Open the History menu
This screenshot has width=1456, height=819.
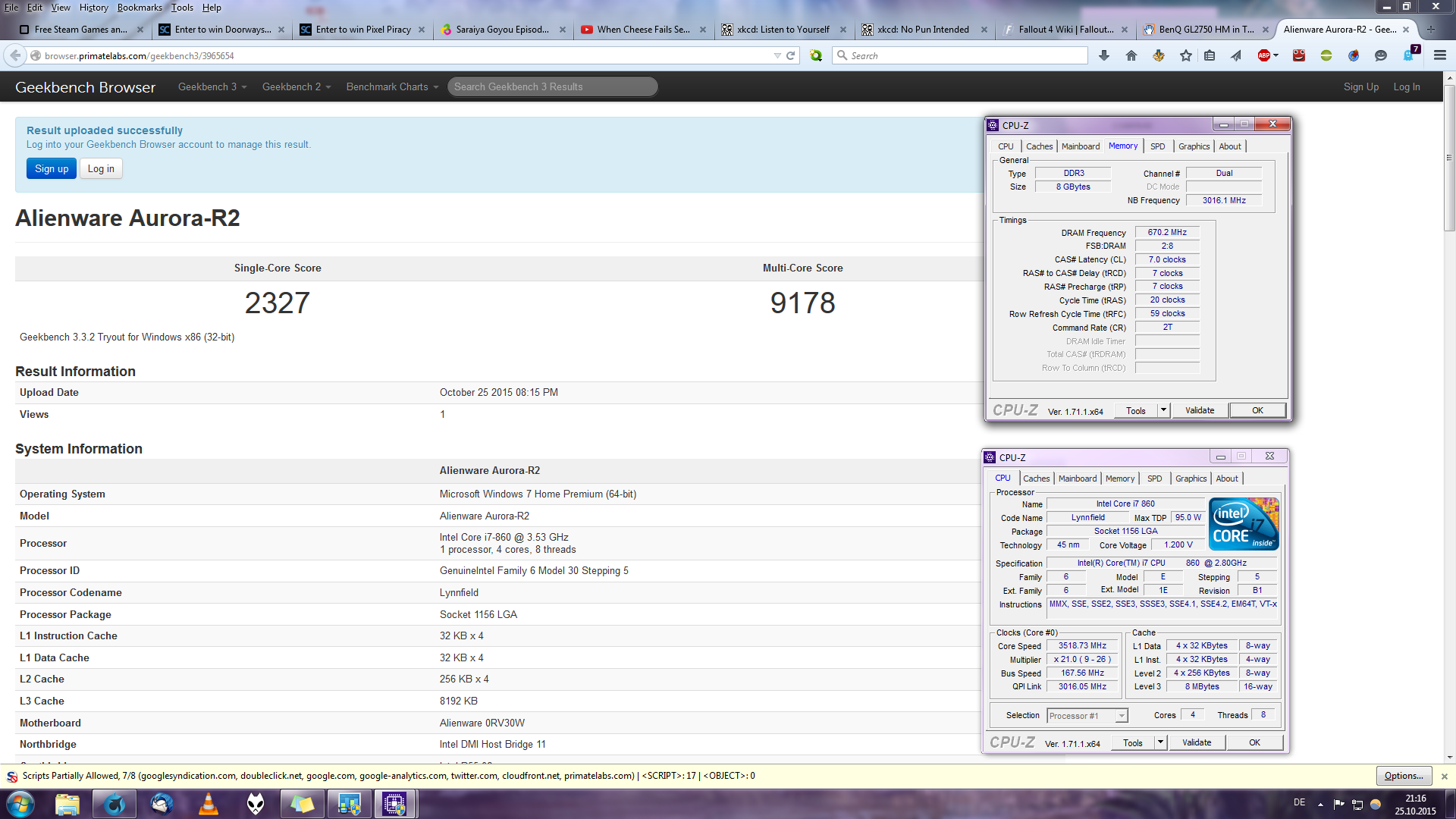(93, 8)
